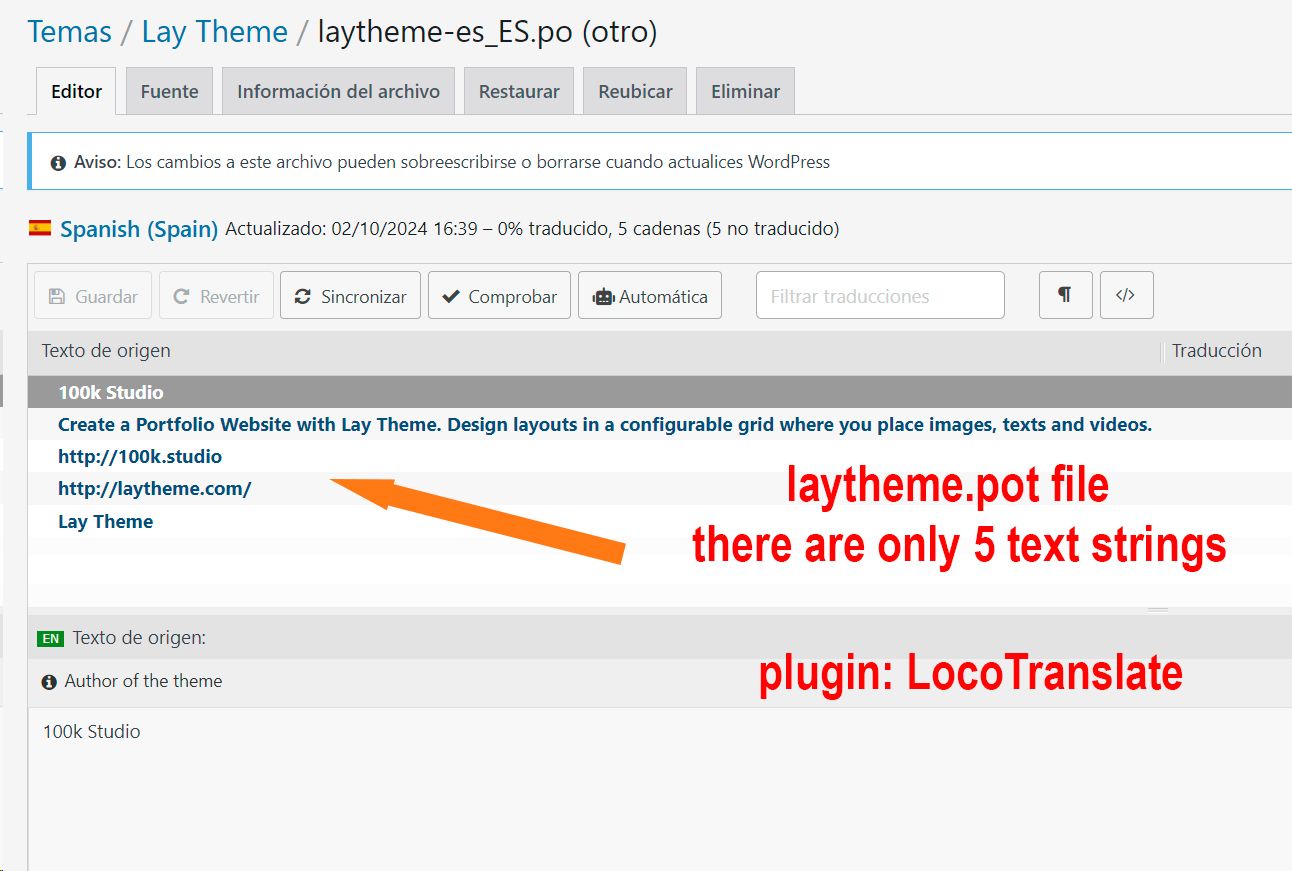Follow the Lay Theme breadcrumb link
The image size is (1292, 871).
click(214, 32)
